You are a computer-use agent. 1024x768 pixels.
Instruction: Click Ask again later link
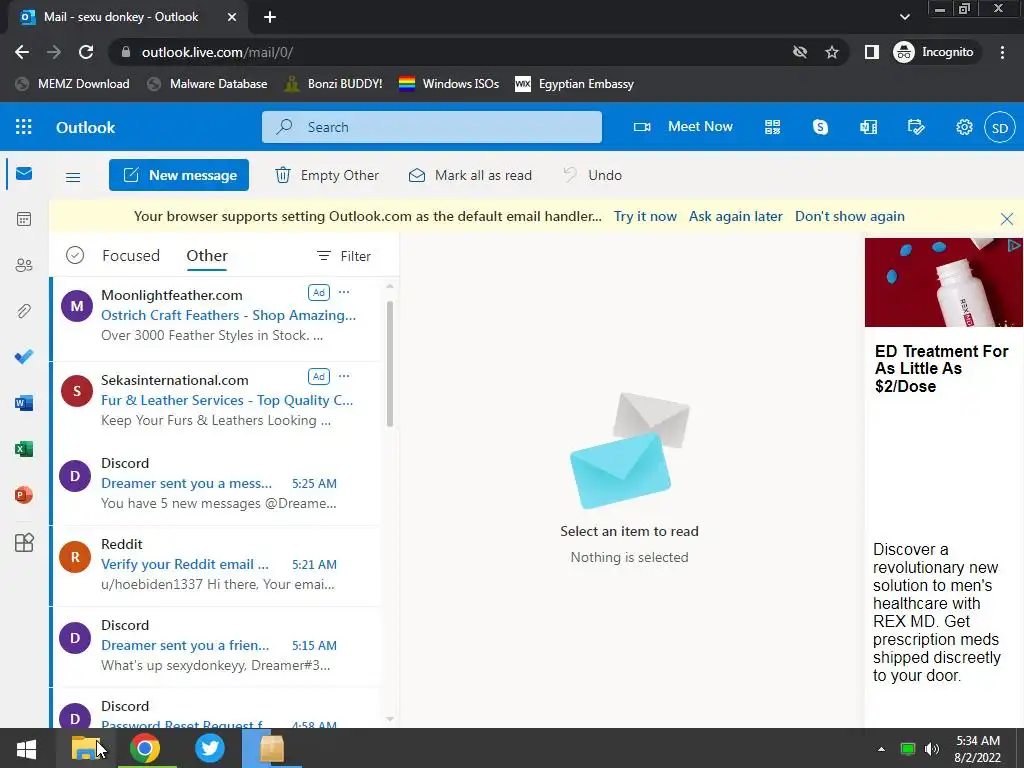[x=735, y=216]
